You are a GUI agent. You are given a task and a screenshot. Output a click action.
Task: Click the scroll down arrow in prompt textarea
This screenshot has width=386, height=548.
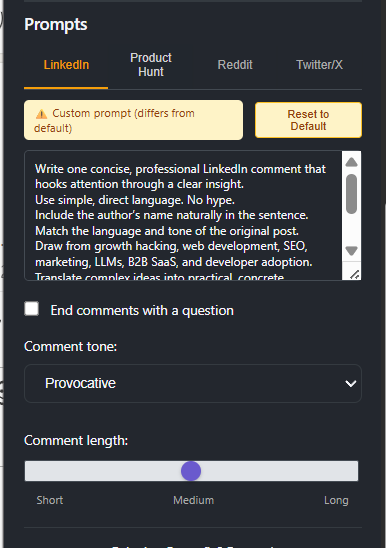(351, 251)
